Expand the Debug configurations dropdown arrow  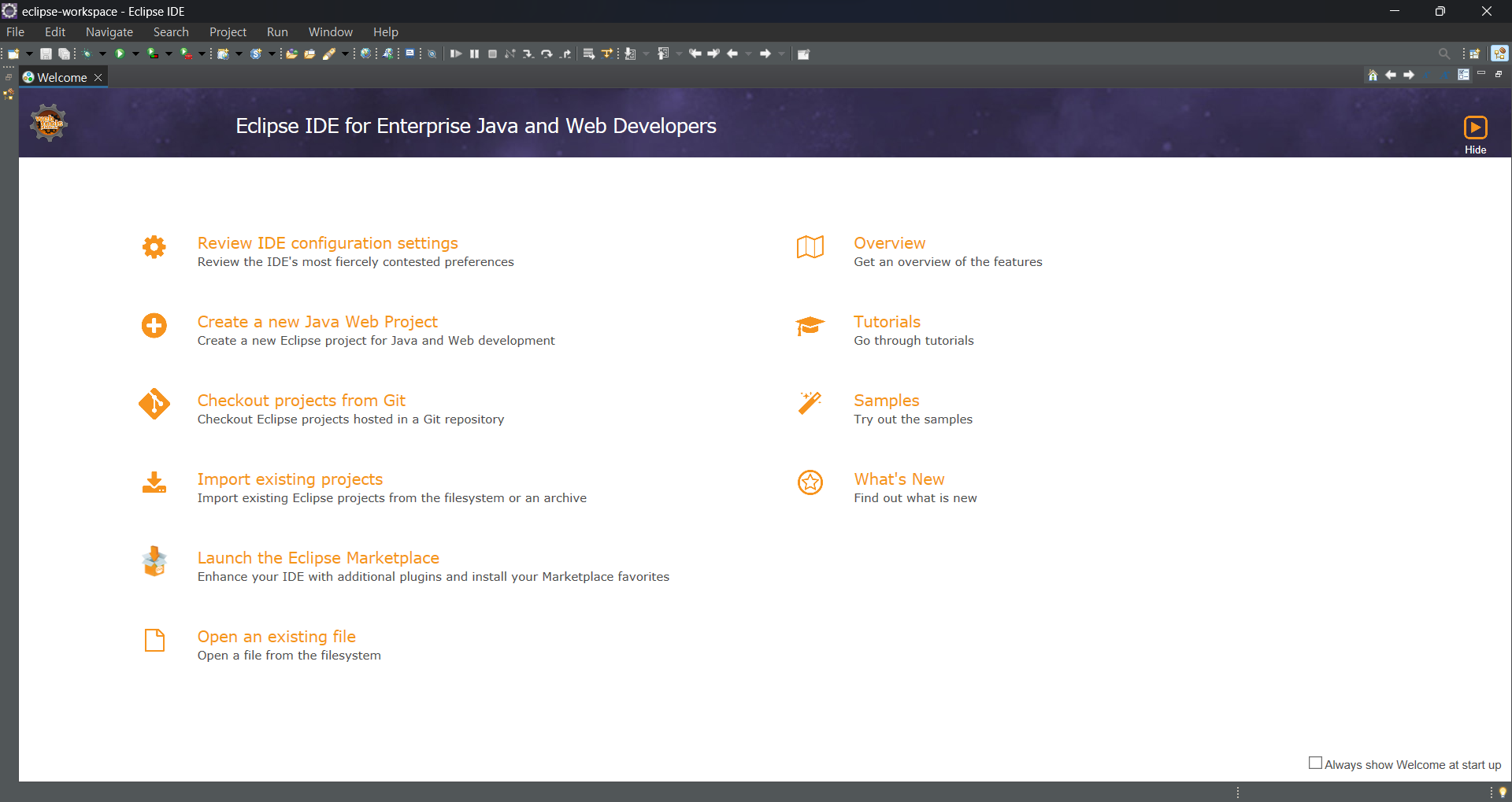tap(102, 54)
